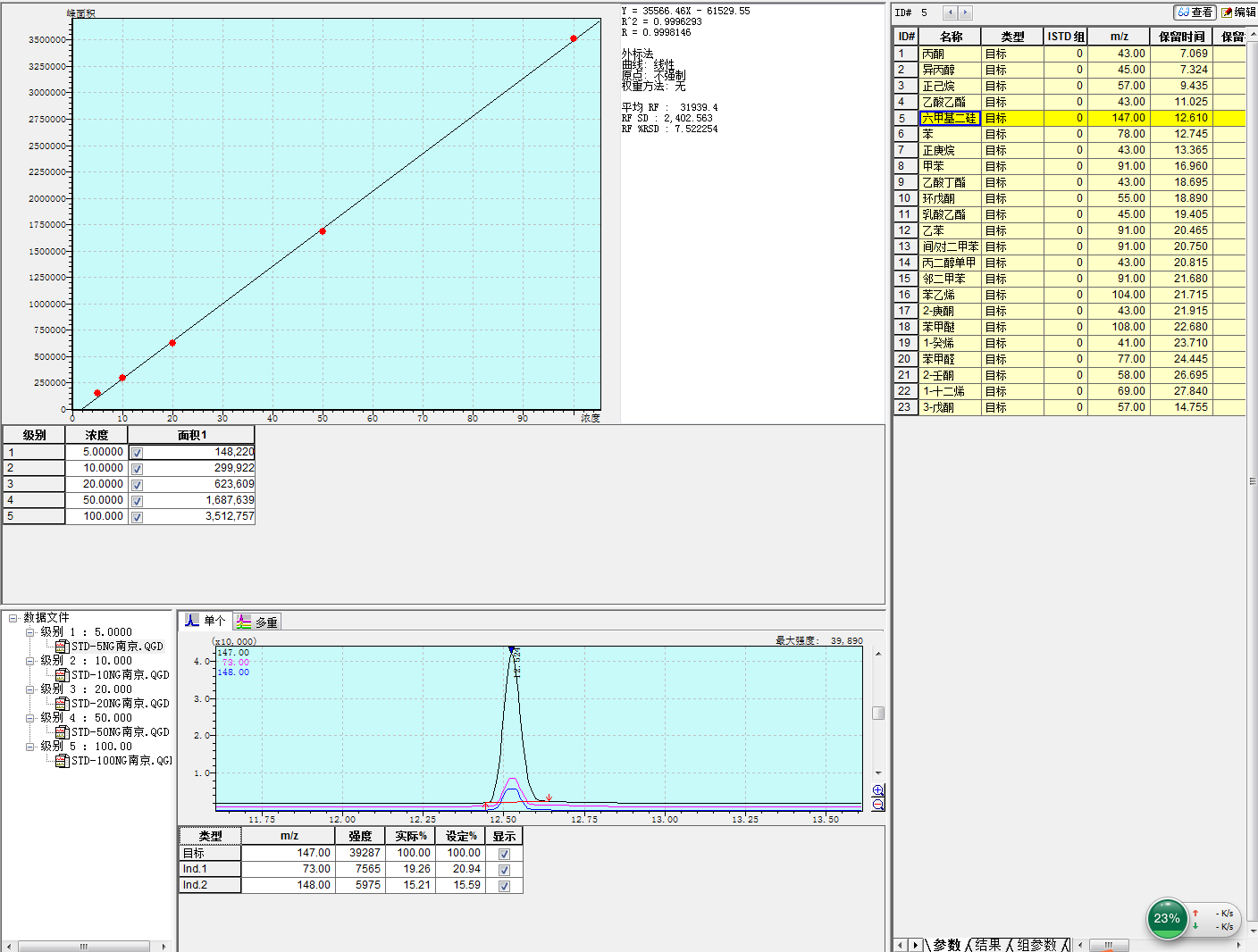Collapse tree node 级别 4 : 50.000
Screen dimensions: 1258x952
[29, 717]
